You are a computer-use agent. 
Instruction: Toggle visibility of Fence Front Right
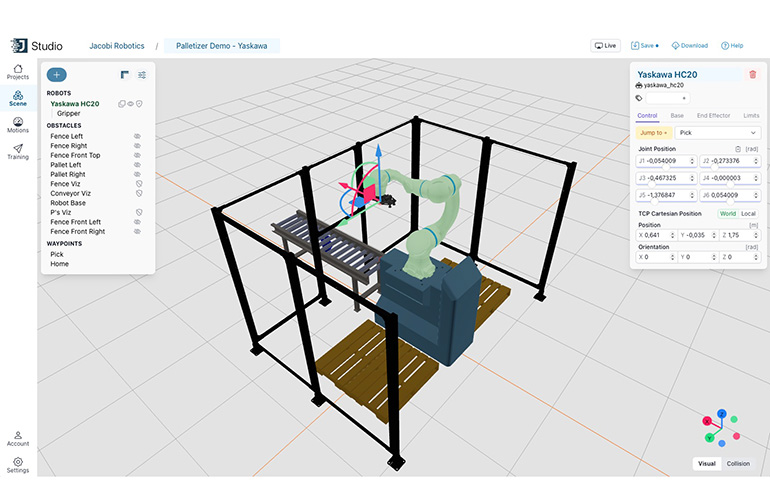point(138,231)
